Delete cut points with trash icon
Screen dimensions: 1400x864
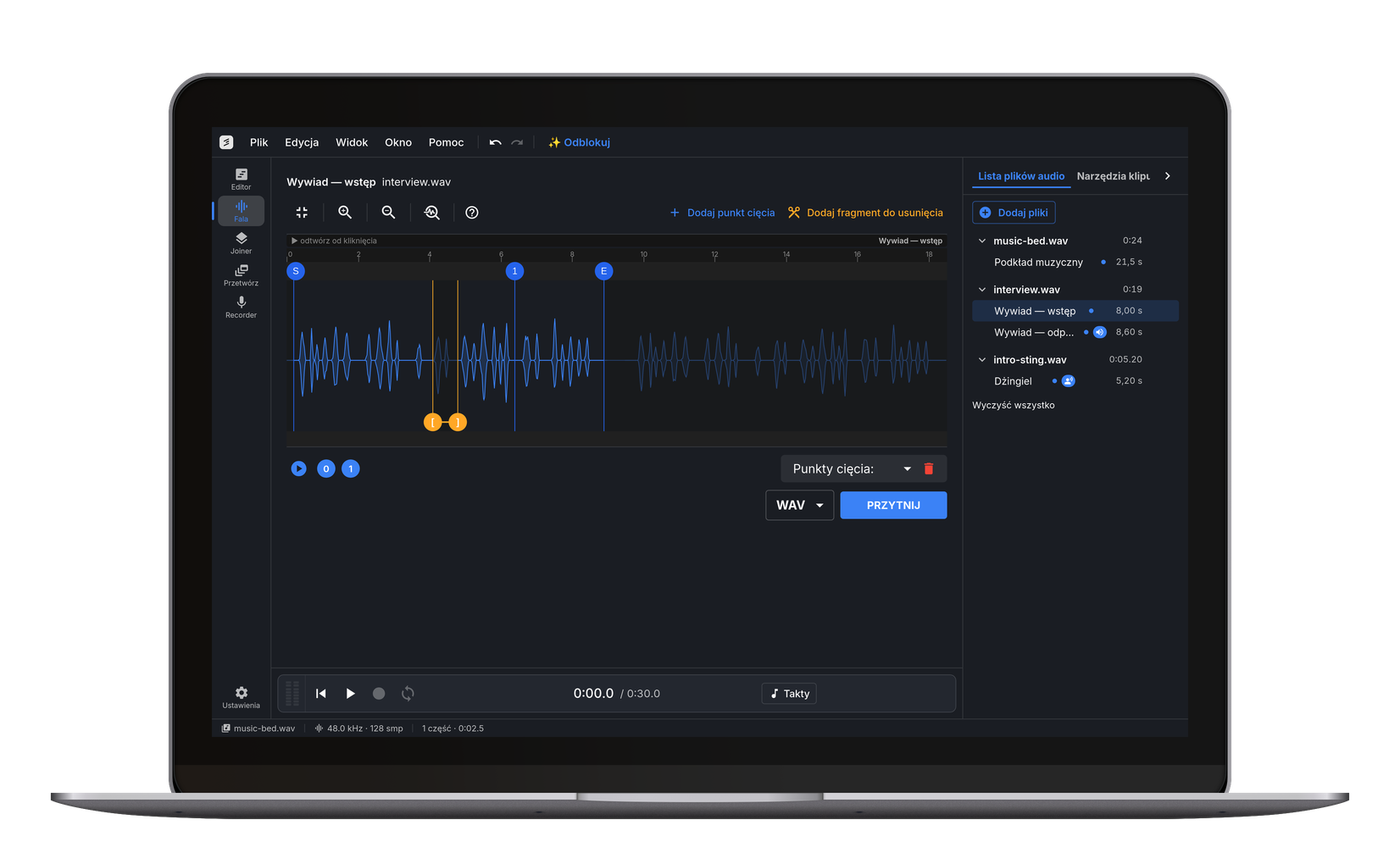coord(929,468)
